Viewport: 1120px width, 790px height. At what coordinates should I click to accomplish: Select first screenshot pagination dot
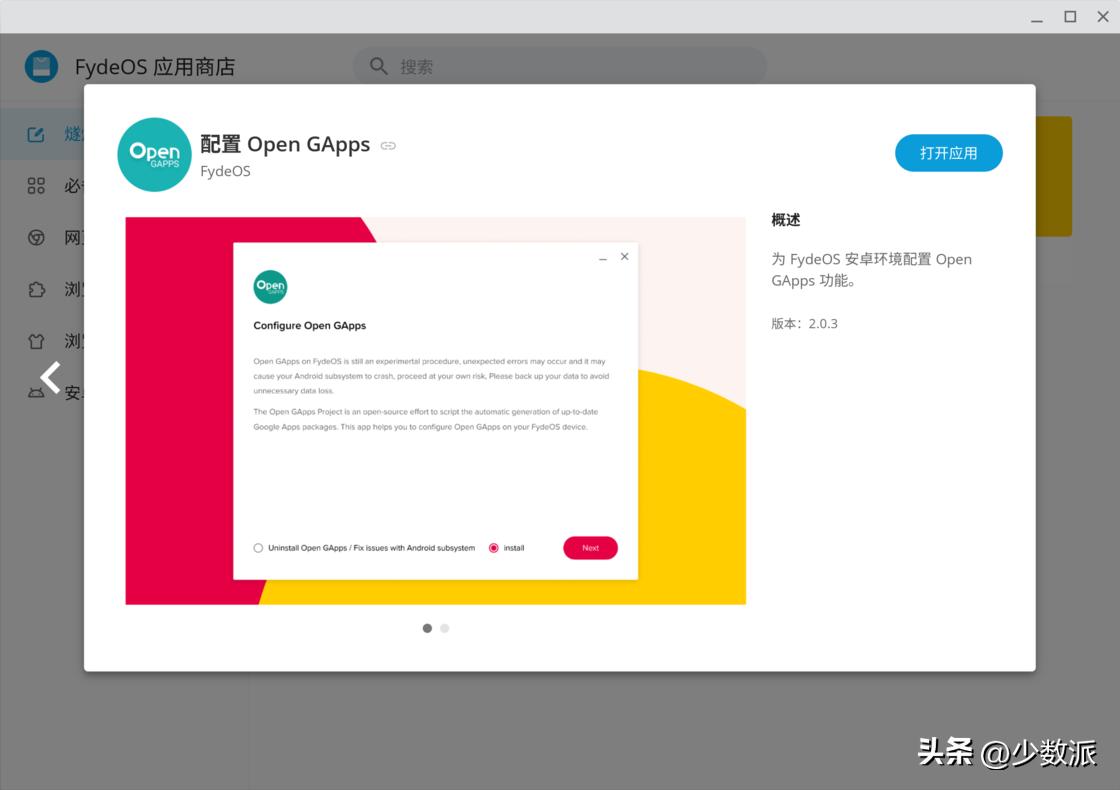[427, 629]
